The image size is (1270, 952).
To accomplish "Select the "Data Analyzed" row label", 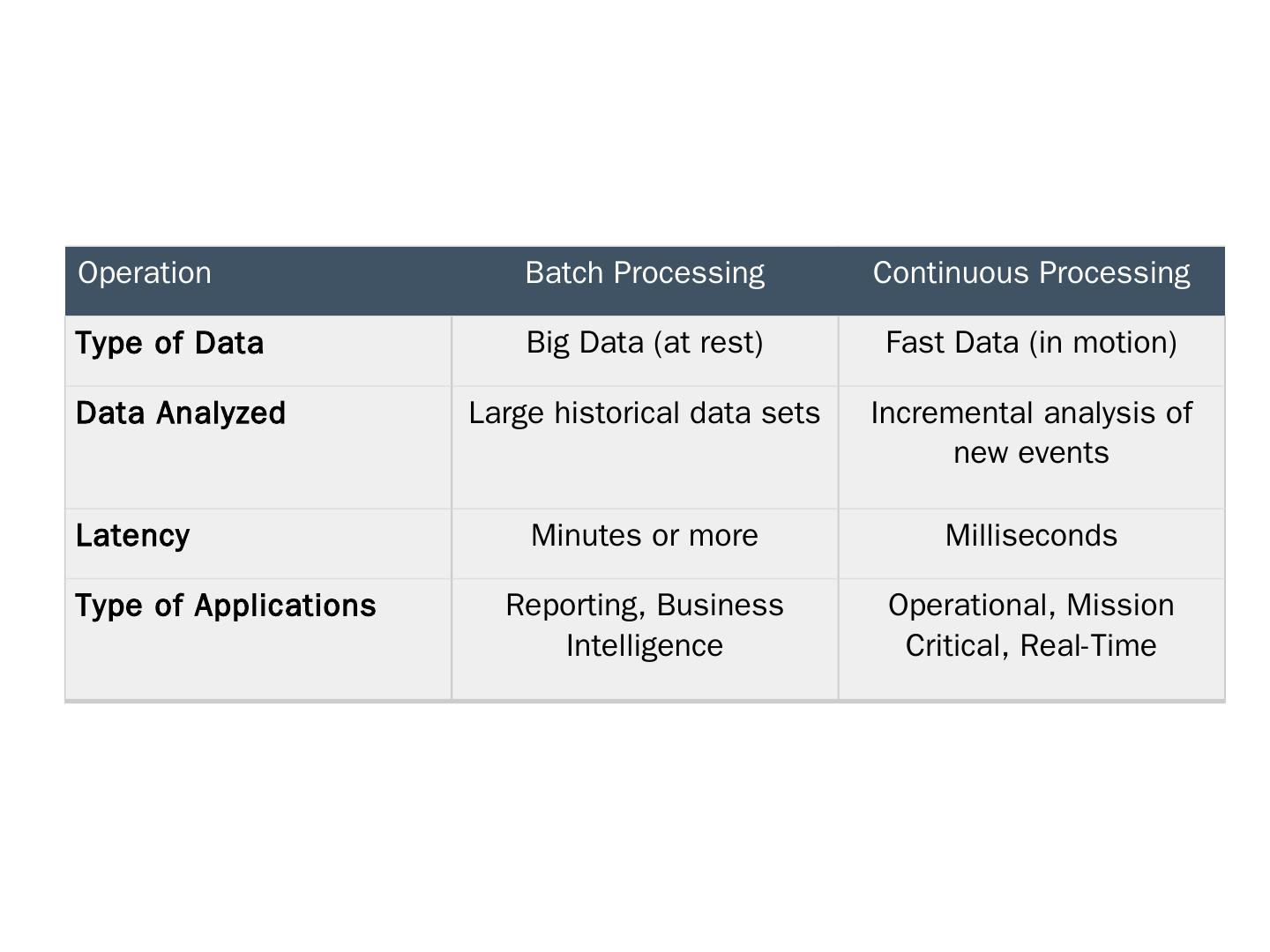I will [181, 413].
